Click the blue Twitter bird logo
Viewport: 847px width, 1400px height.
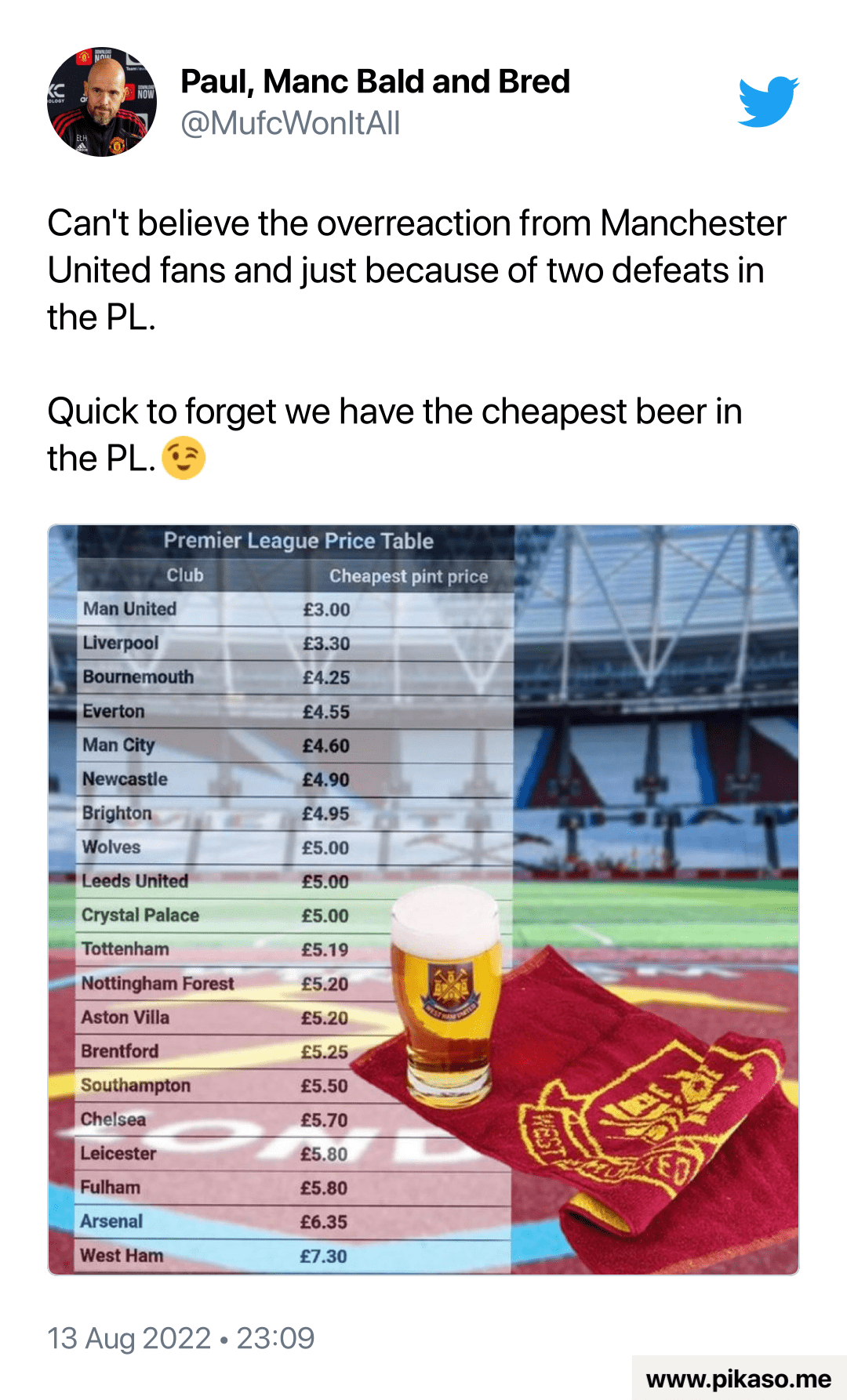click(x=768, y=101)
